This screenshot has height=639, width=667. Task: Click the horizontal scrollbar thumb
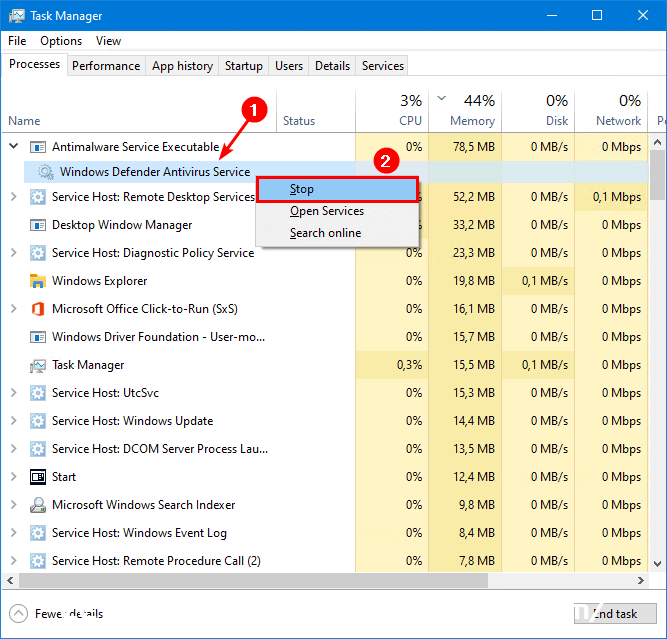[x=253, y=580]
